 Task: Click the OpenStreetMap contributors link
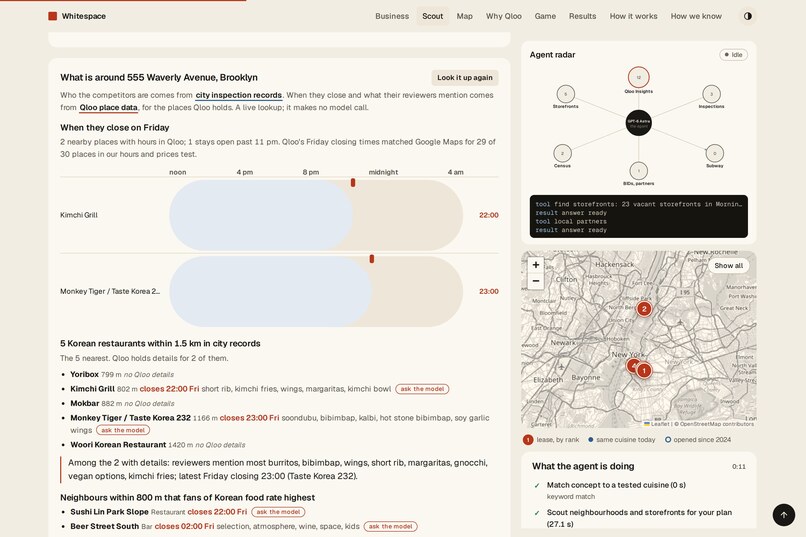coord(717,424)
